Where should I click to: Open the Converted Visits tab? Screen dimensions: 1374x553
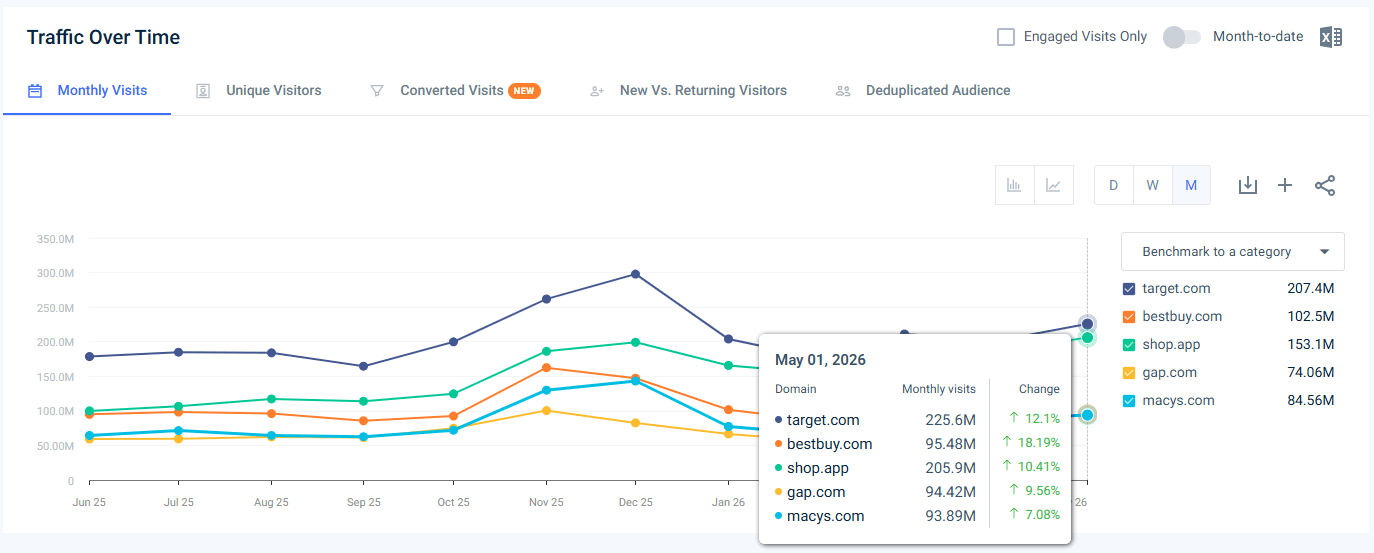(455, 91)
